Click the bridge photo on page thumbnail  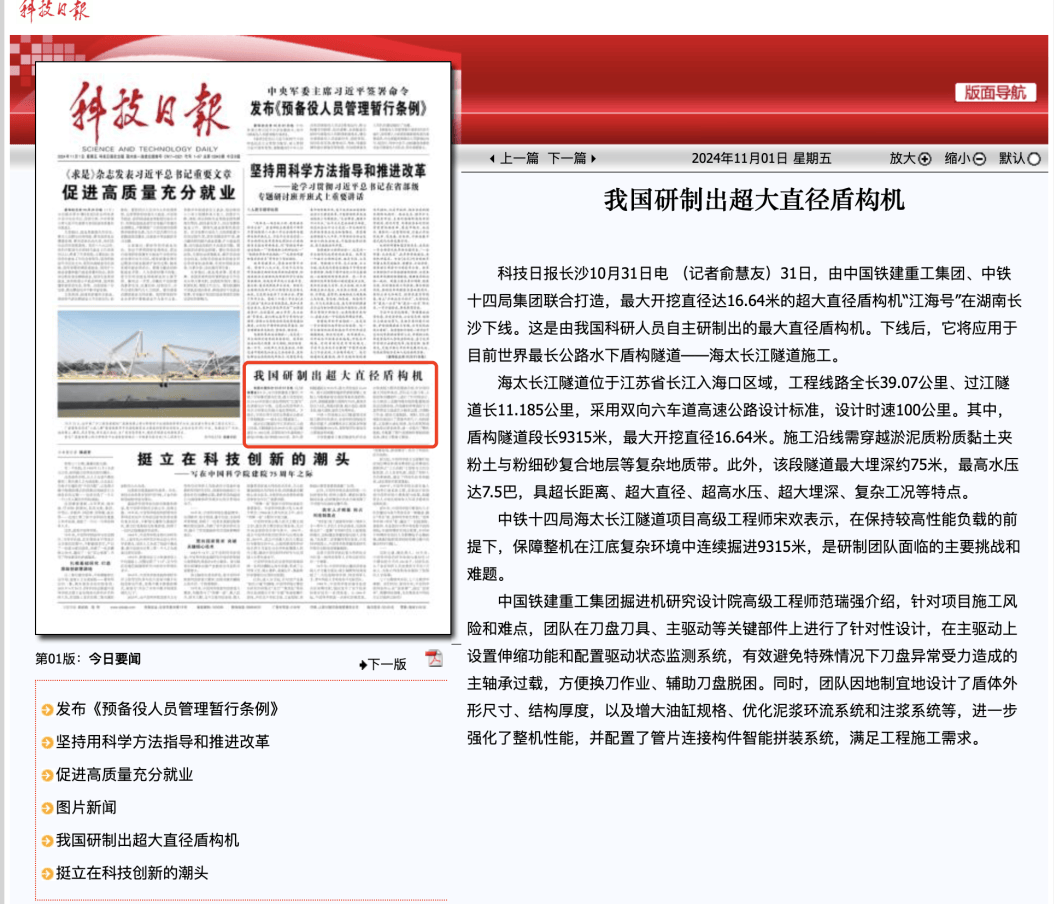click(149, 364)
